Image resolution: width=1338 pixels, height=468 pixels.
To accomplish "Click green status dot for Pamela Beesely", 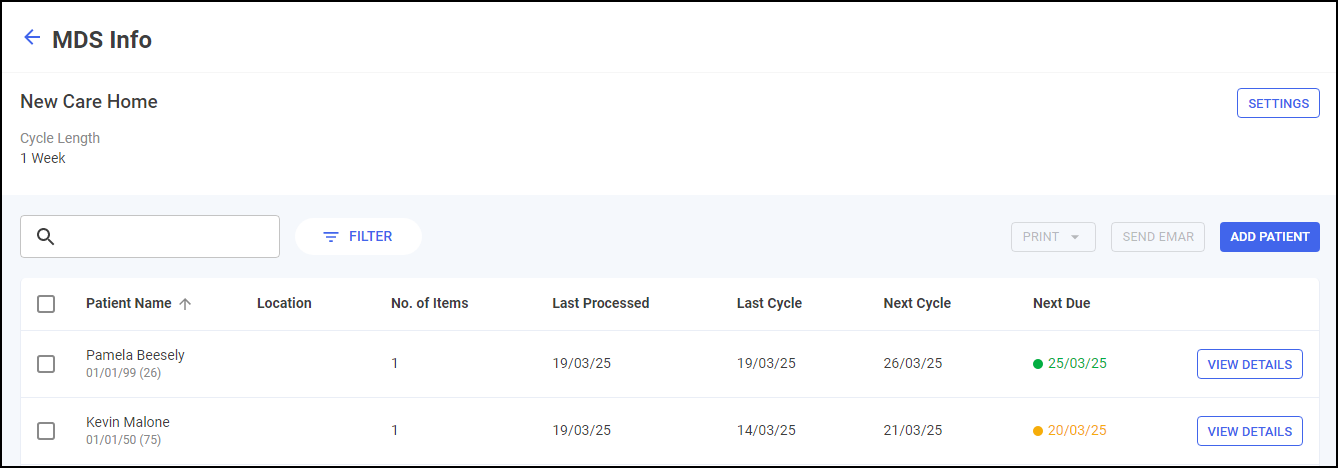I will [1038, 364].
